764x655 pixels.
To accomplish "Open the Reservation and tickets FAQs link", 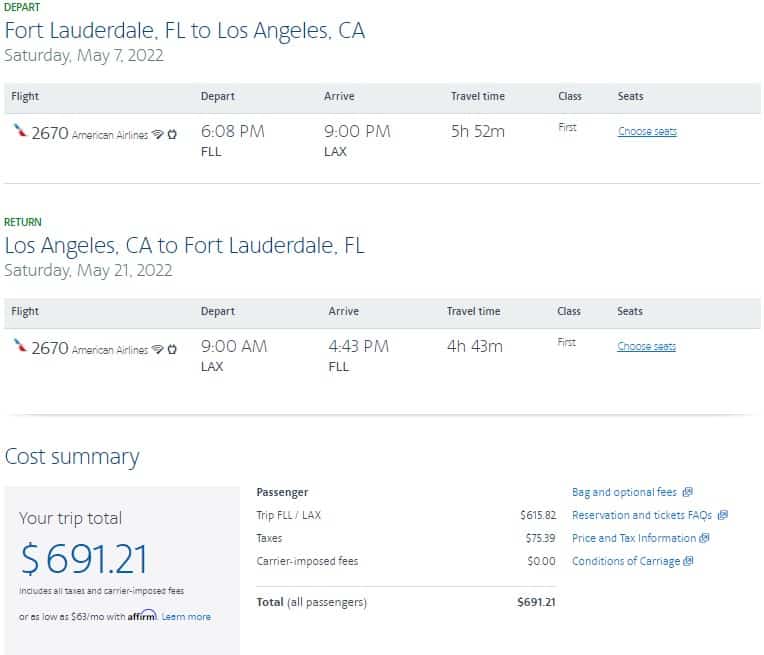I will (641, 515).
